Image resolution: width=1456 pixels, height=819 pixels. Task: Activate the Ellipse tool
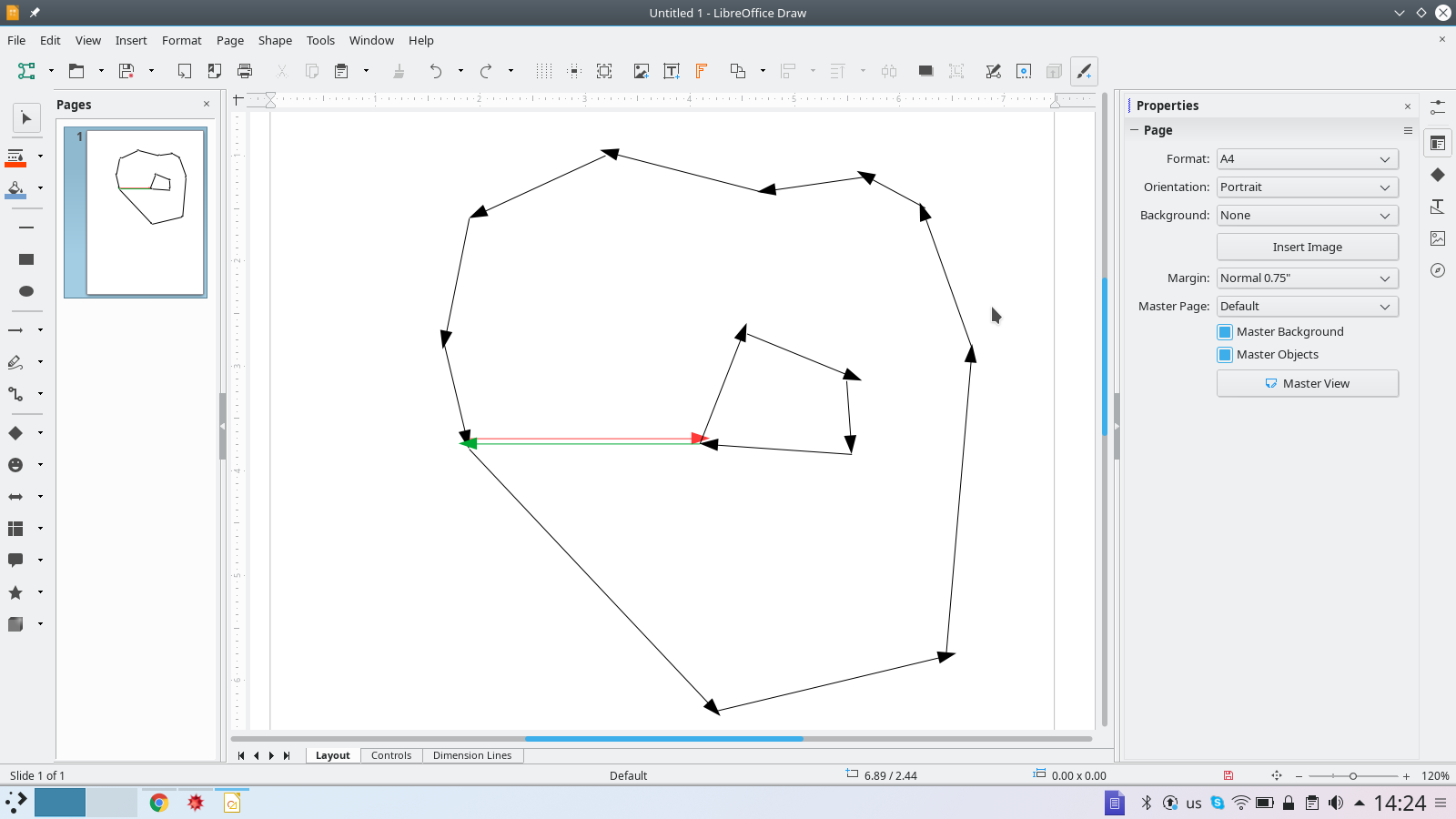point(26,291)
